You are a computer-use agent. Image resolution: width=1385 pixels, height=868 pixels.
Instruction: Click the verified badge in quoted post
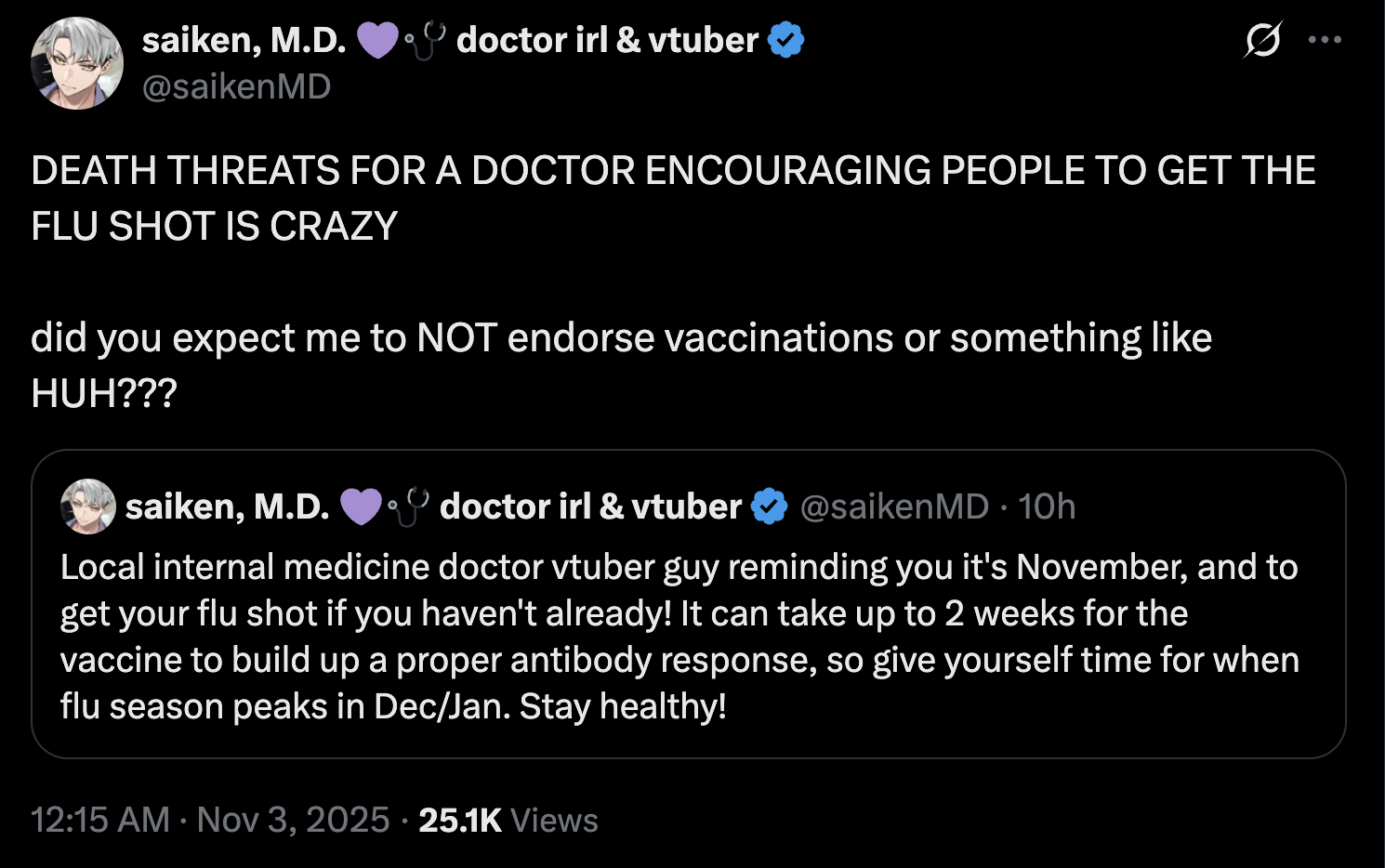point(769,506)
